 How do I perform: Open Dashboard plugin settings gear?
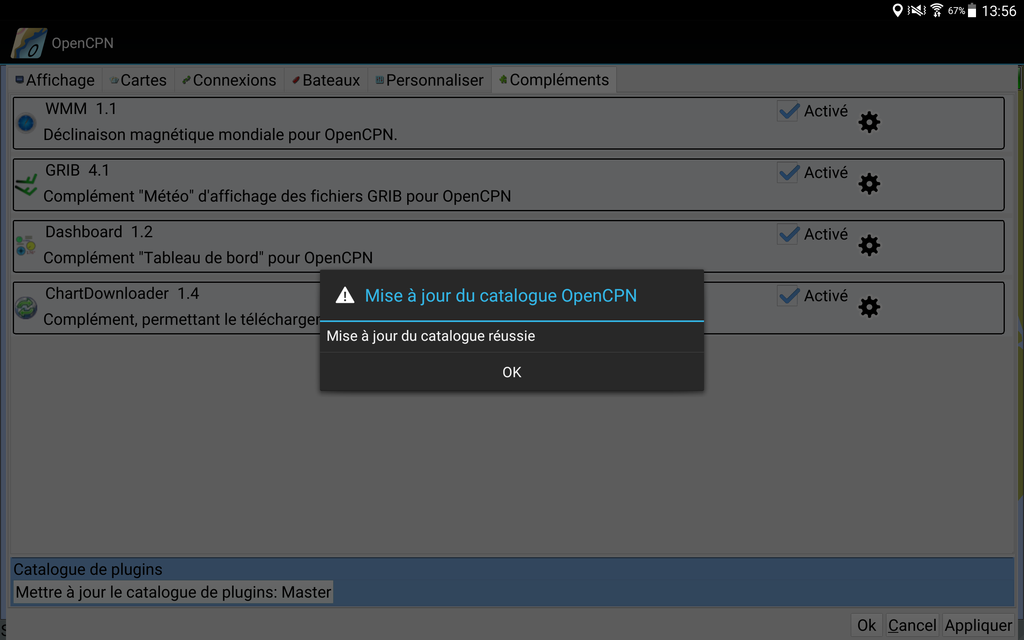click(x=869, y=245)
